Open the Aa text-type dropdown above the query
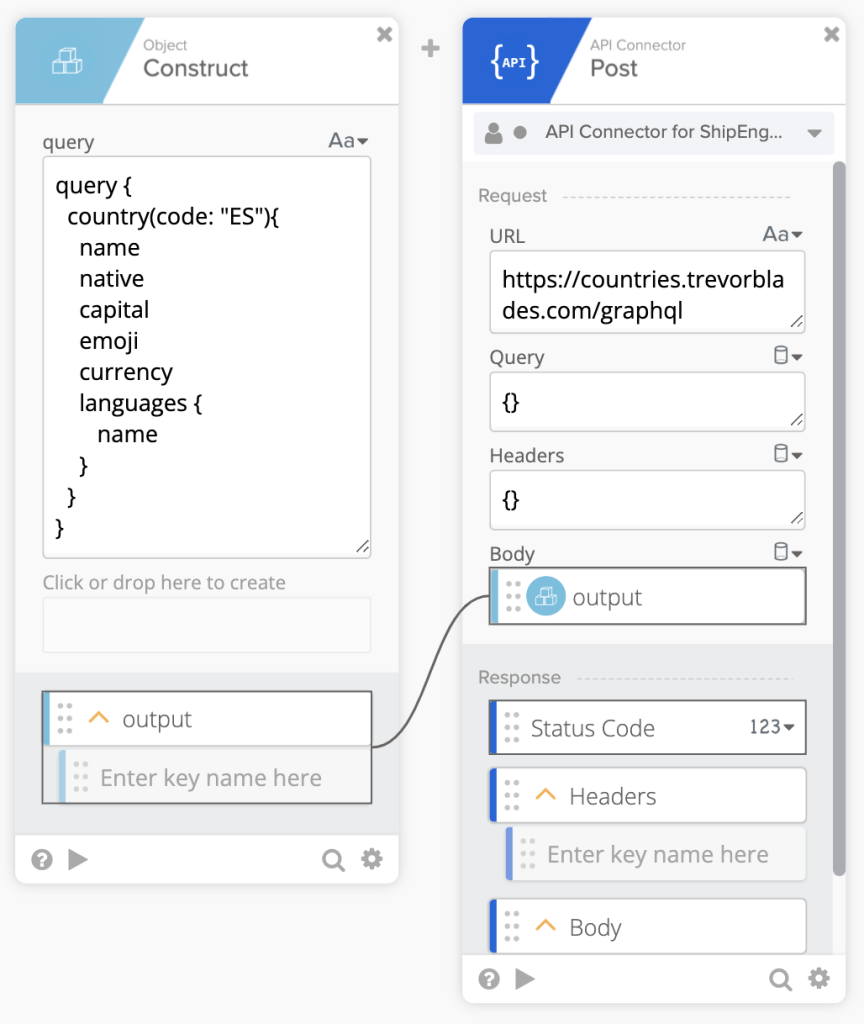 tap(346, 140)
